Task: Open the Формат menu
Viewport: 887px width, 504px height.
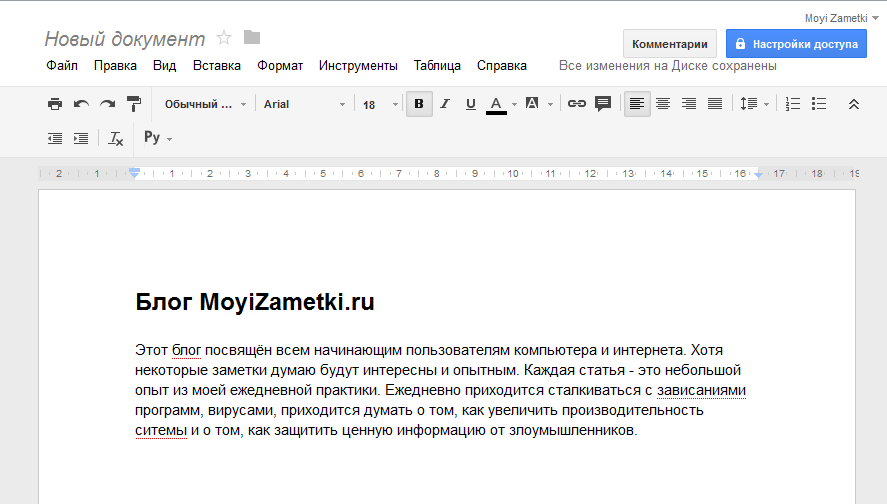Action: pyautogui.click(x=280, y=66)
